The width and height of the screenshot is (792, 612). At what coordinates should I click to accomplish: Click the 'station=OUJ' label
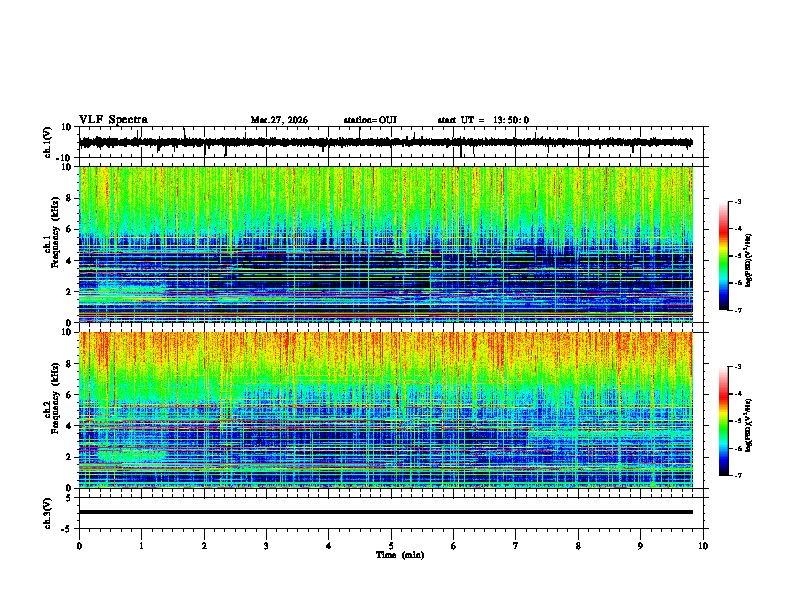pos(370,120)
